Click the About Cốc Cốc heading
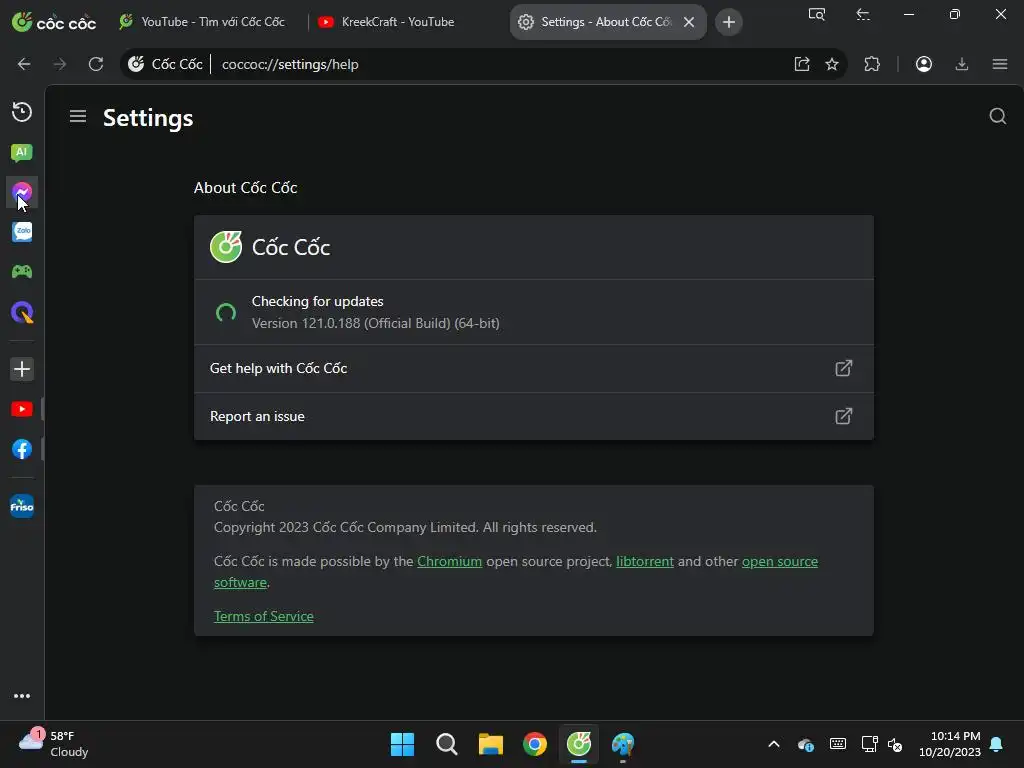Viewport: 1024px width, 768px height. click(x=246, y=187)
